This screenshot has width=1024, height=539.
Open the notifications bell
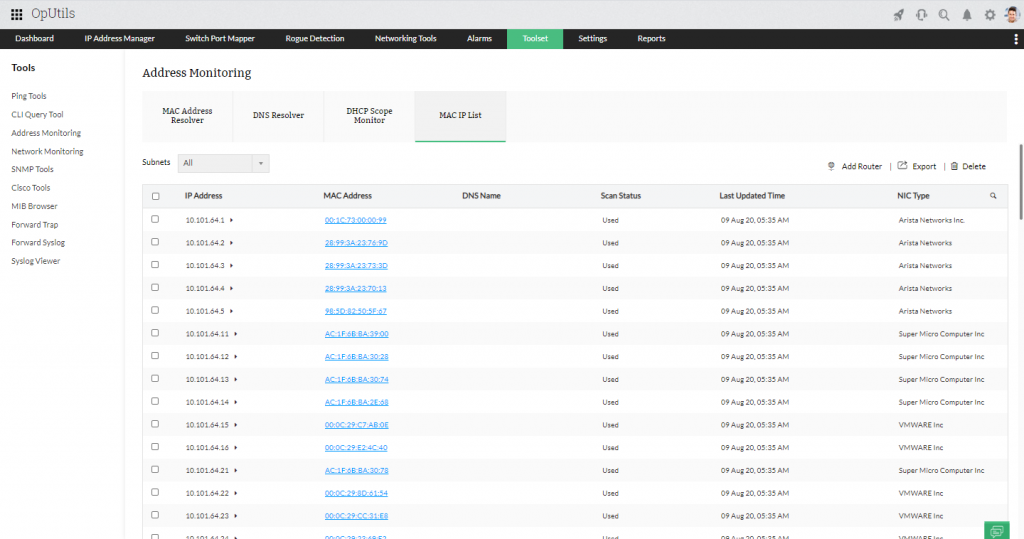pos(967,14)
